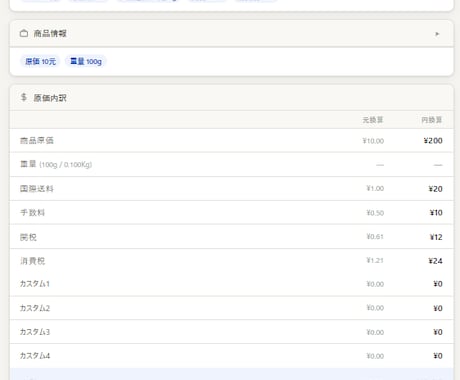Click the 商品情報 section header

[x=231, y=34]
